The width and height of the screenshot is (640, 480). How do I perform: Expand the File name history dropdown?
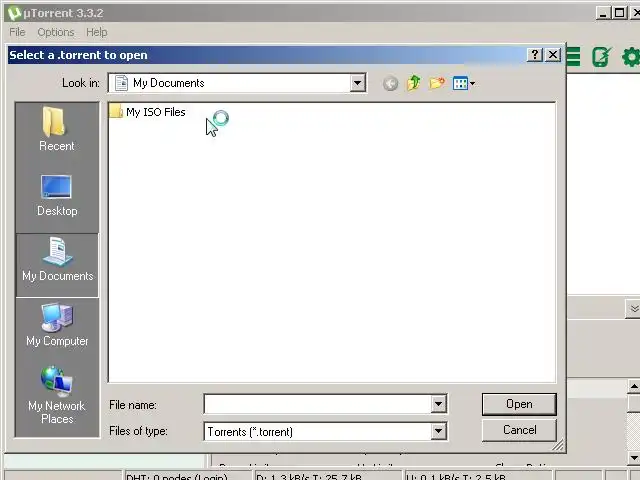point(438,404)
